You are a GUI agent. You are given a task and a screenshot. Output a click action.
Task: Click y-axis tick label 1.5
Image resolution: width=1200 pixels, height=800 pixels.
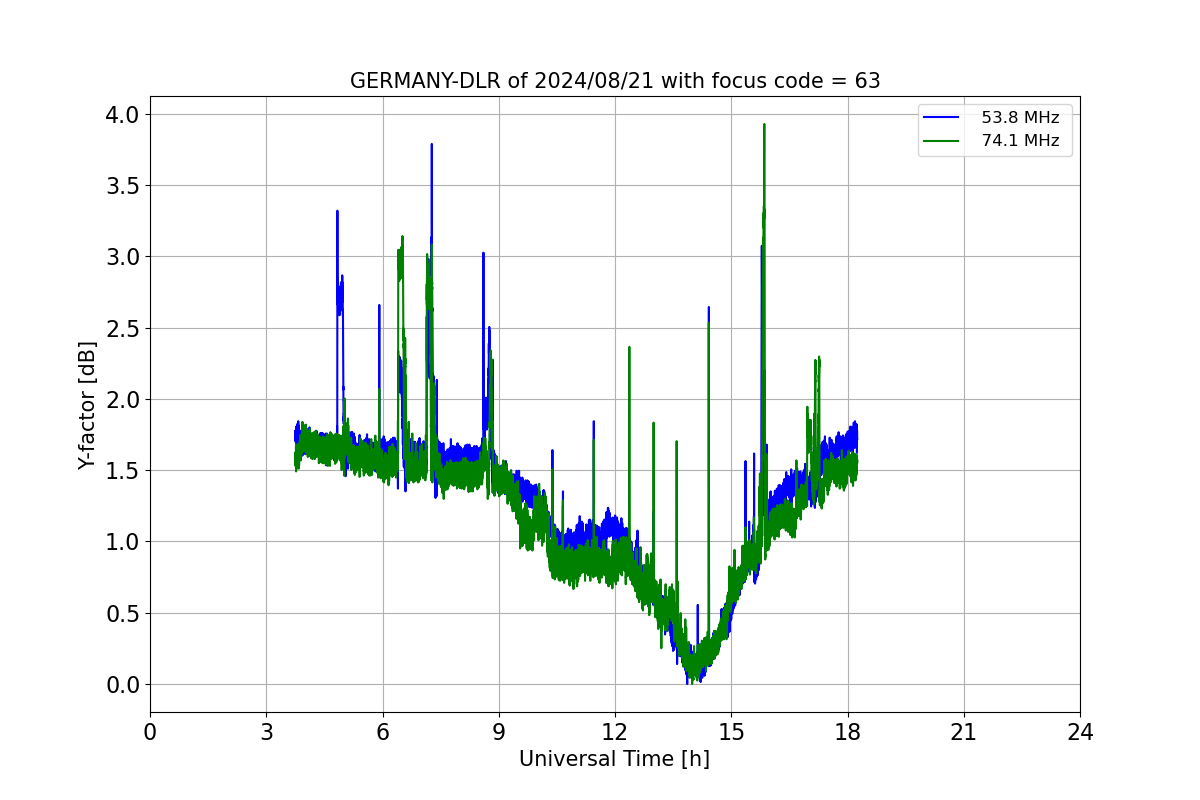coord(123,471)
